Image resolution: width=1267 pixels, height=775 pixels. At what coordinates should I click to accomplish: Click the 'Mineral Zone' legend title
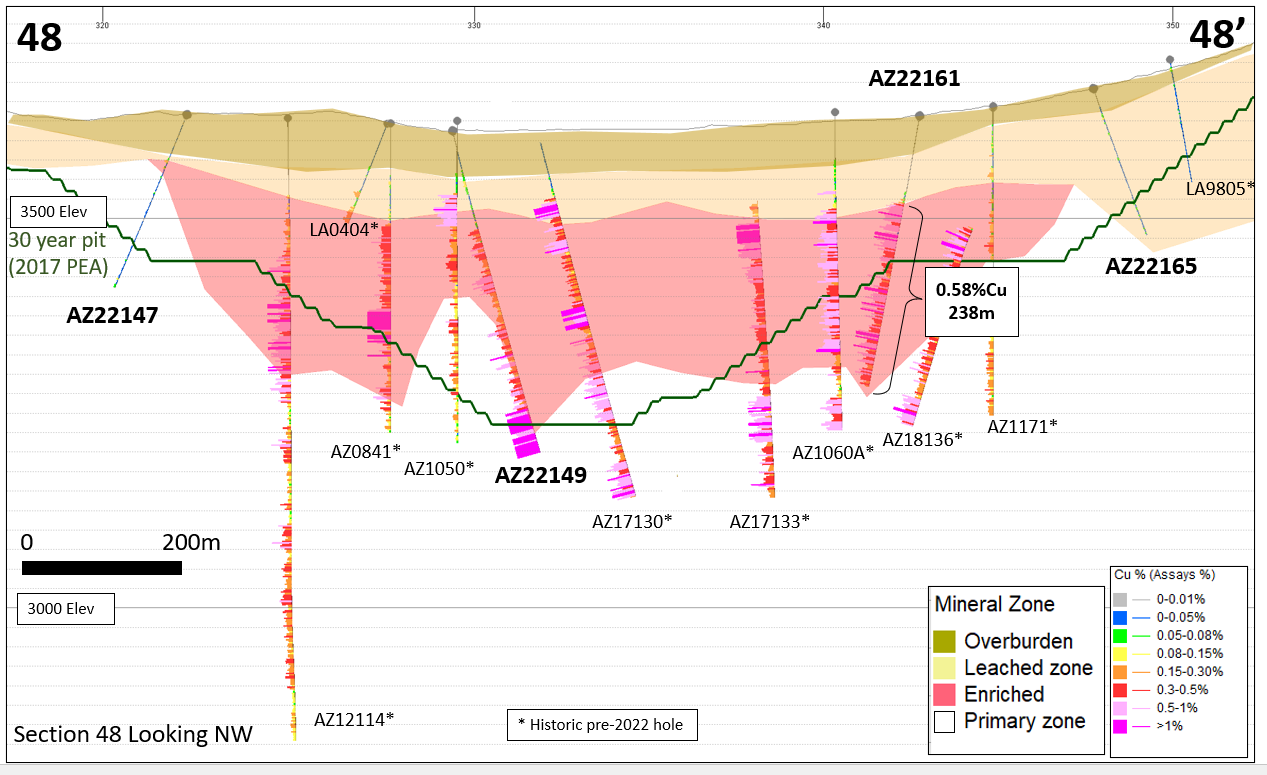(994, 604)
